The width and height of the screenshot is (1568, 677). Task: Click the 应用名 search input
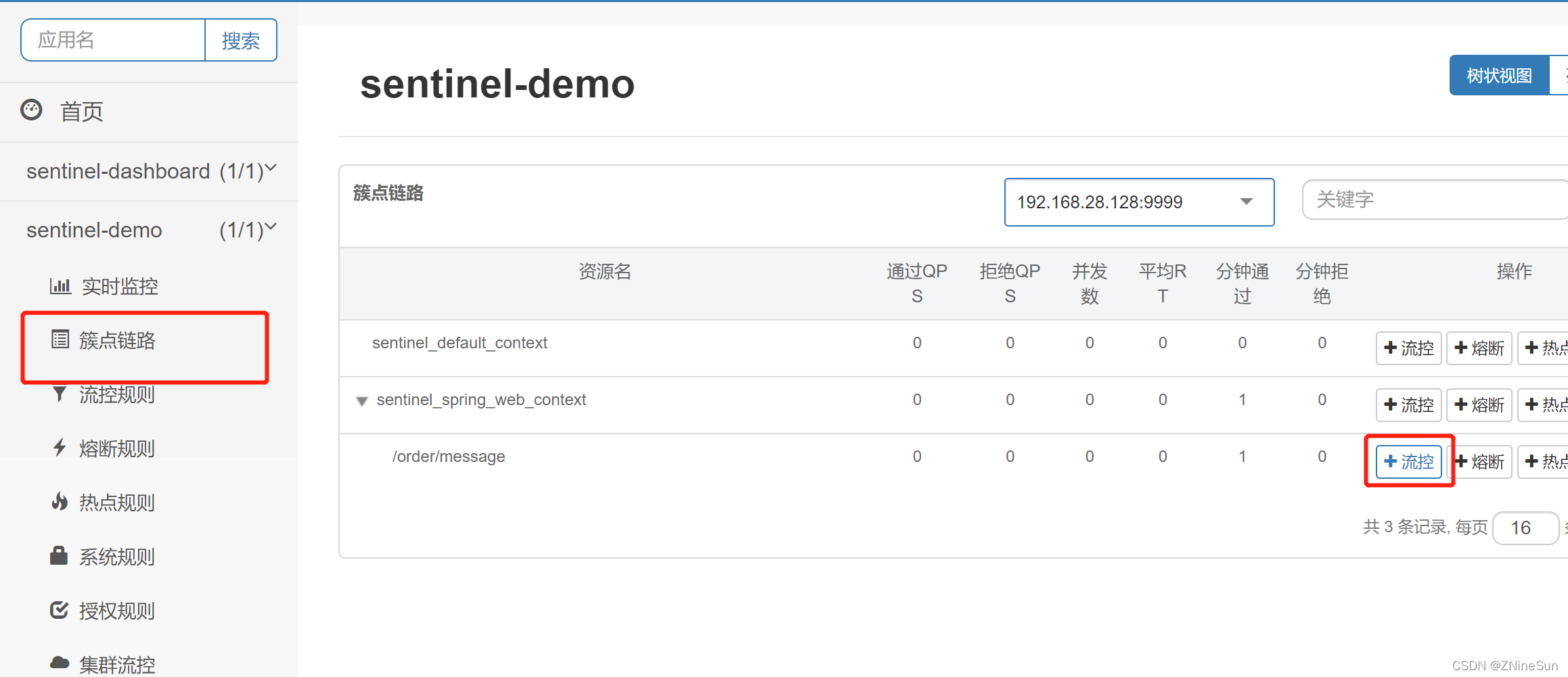tap(113, 40)
